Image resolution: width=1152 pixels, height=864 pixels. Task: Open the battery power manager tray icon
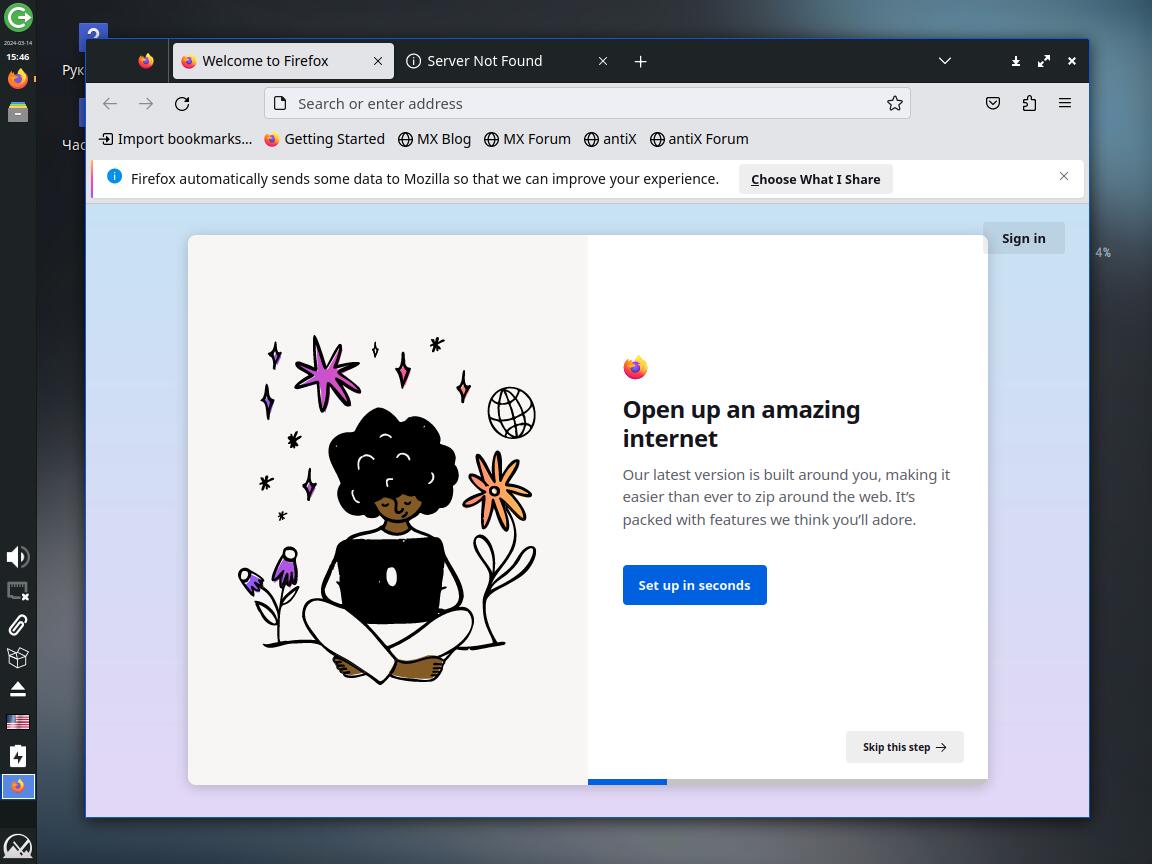pyautogui.click(x=18, y=756)
